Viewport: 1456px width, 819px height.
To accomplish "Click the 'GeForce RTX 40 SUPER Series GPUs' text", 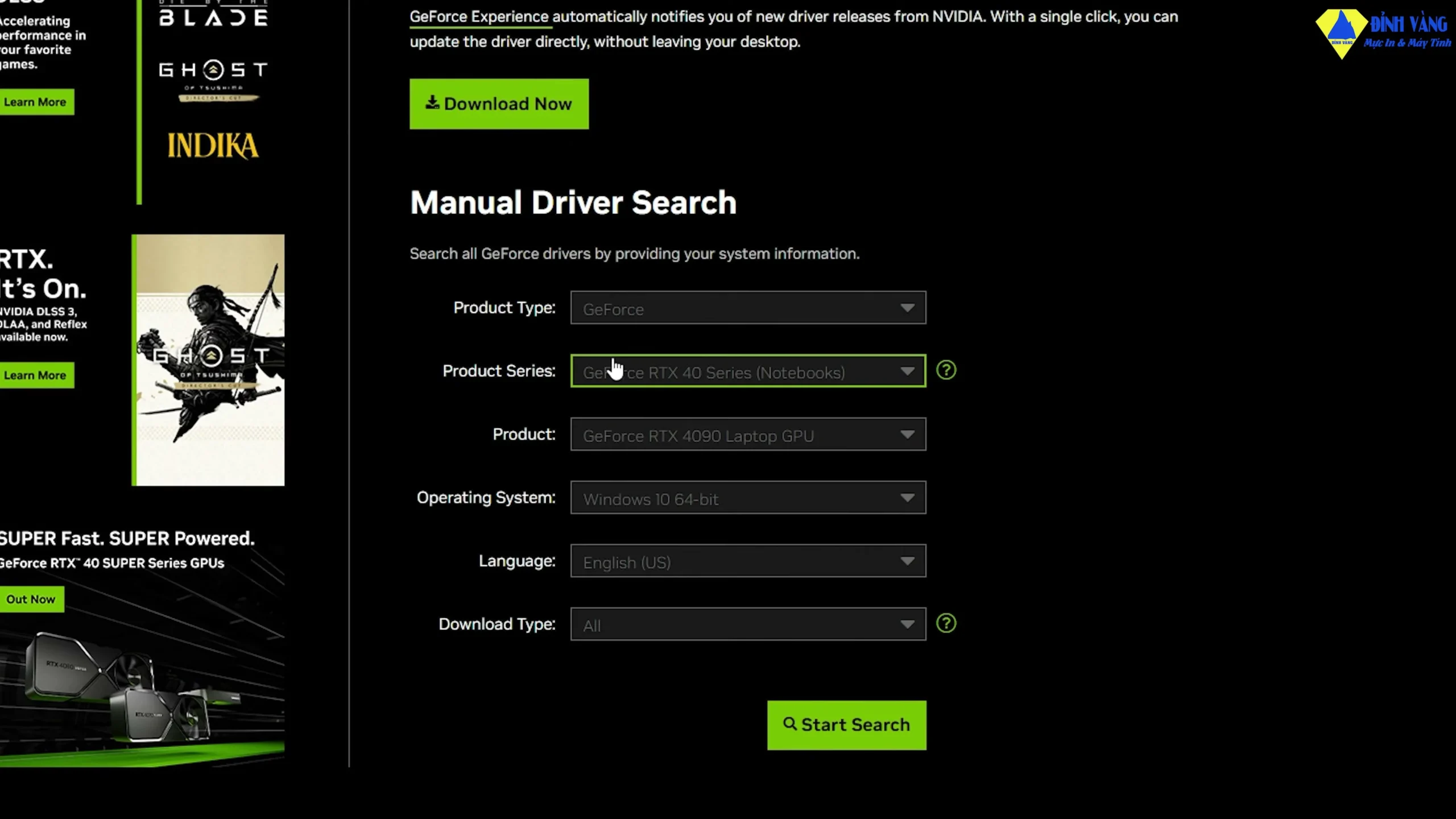I will [112, 563].
